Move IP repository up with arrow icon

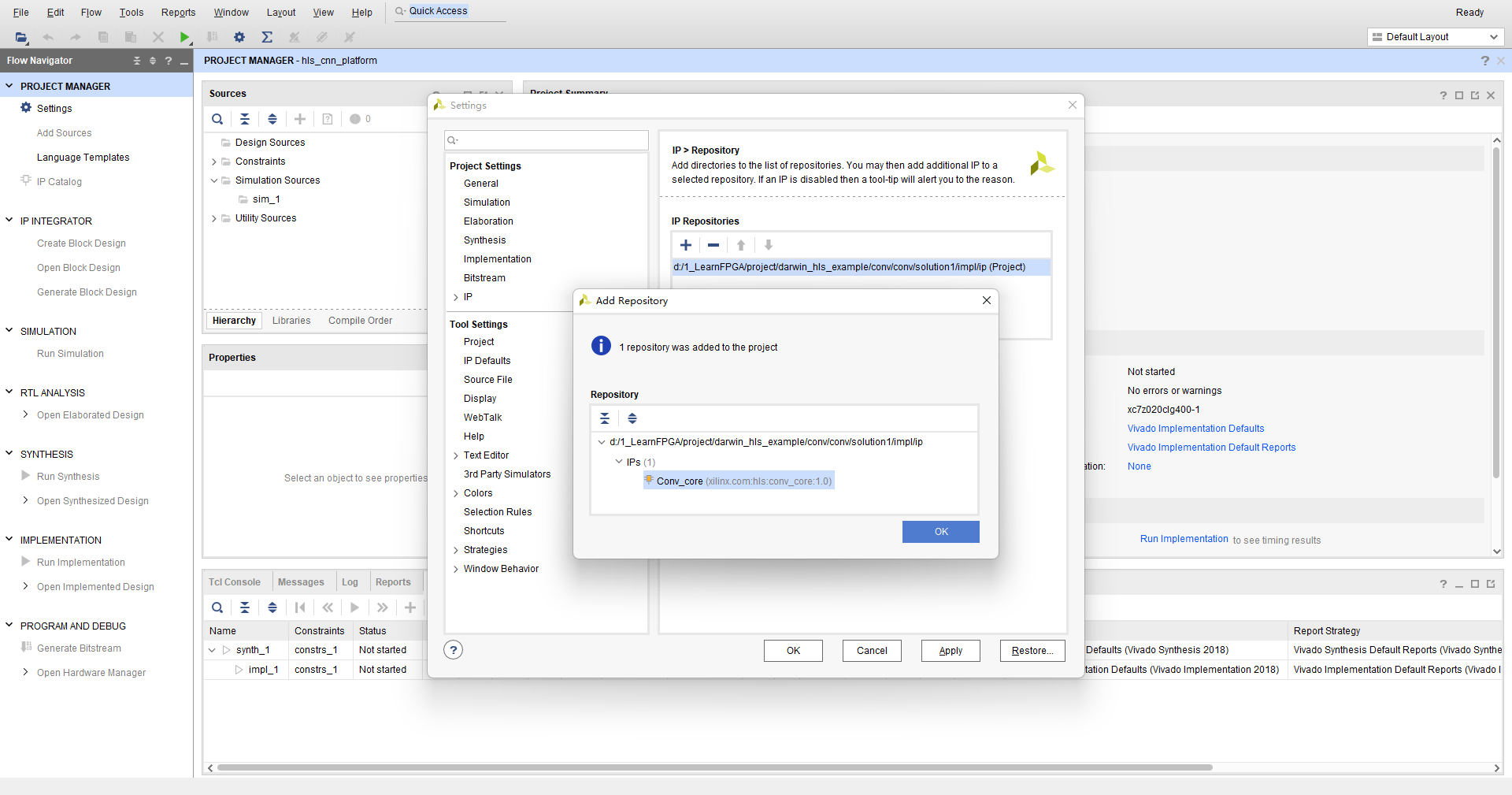[x=741, y=245]
